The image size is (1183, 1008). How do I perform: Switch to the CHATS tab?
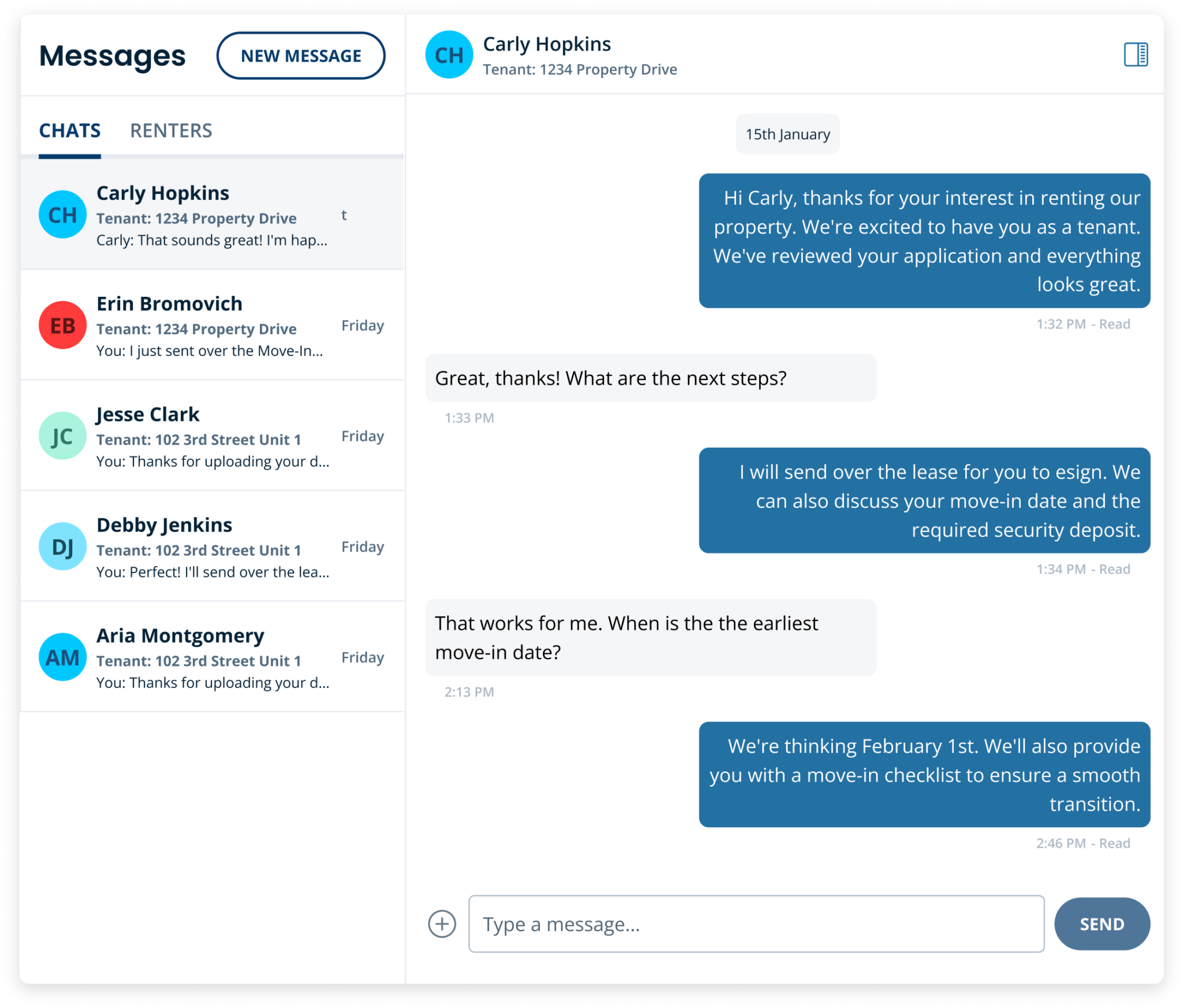70,130
